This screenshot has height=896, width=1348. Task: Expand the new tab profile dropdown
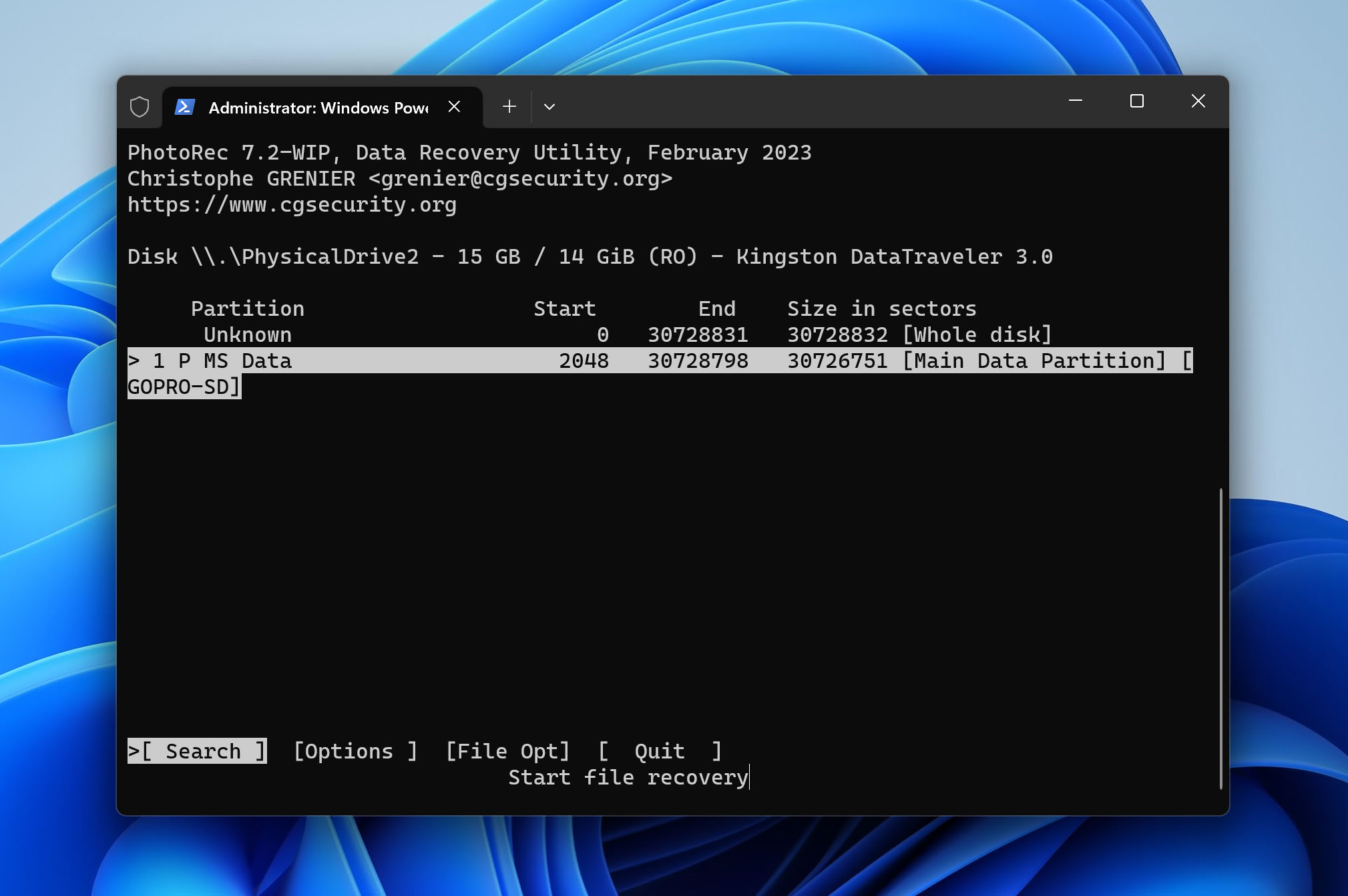click(549, 107)
